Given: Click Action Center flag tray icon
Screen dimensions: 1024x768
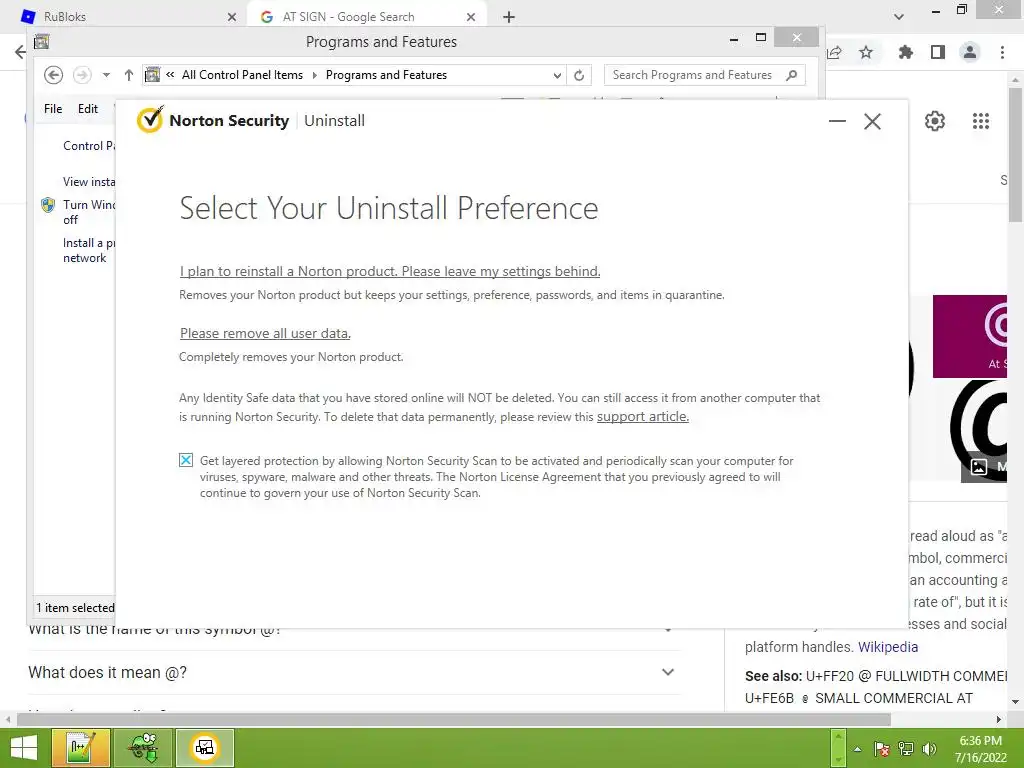Looking at the screenshot, I should coord(882,749).
